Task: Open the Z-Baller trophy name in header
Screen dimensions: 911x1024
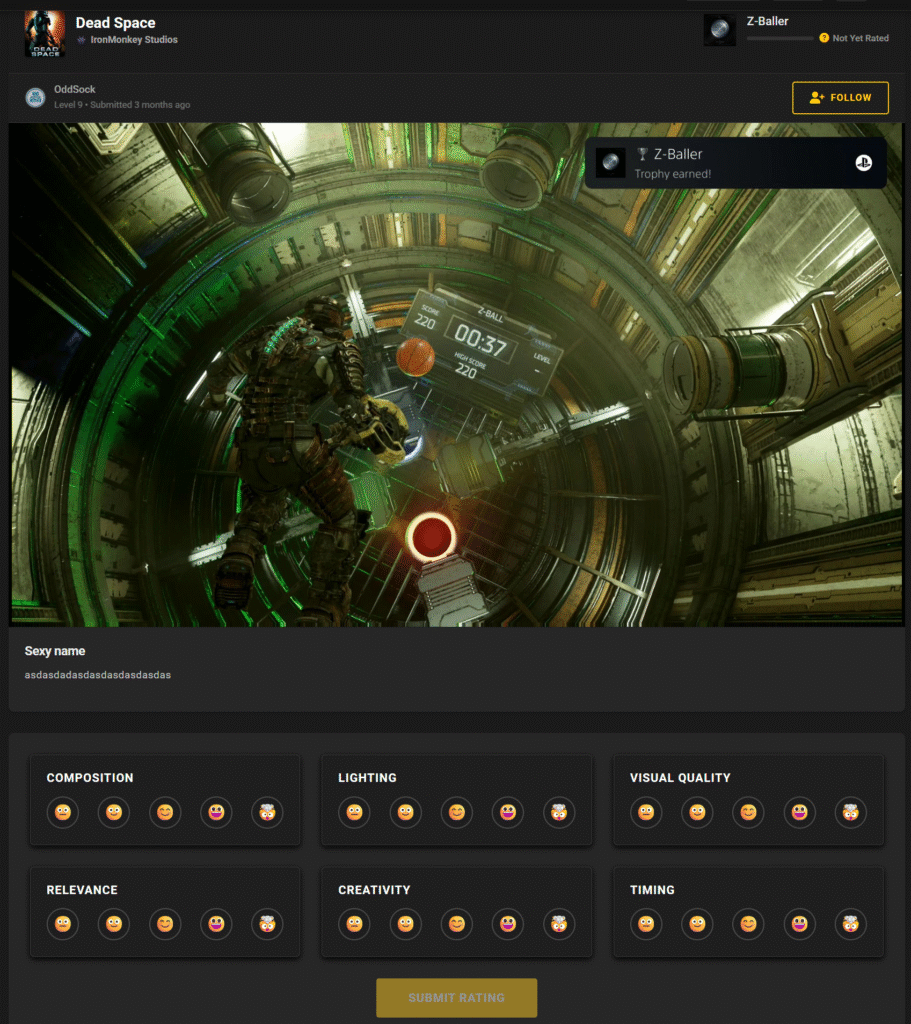Action: 767,22
